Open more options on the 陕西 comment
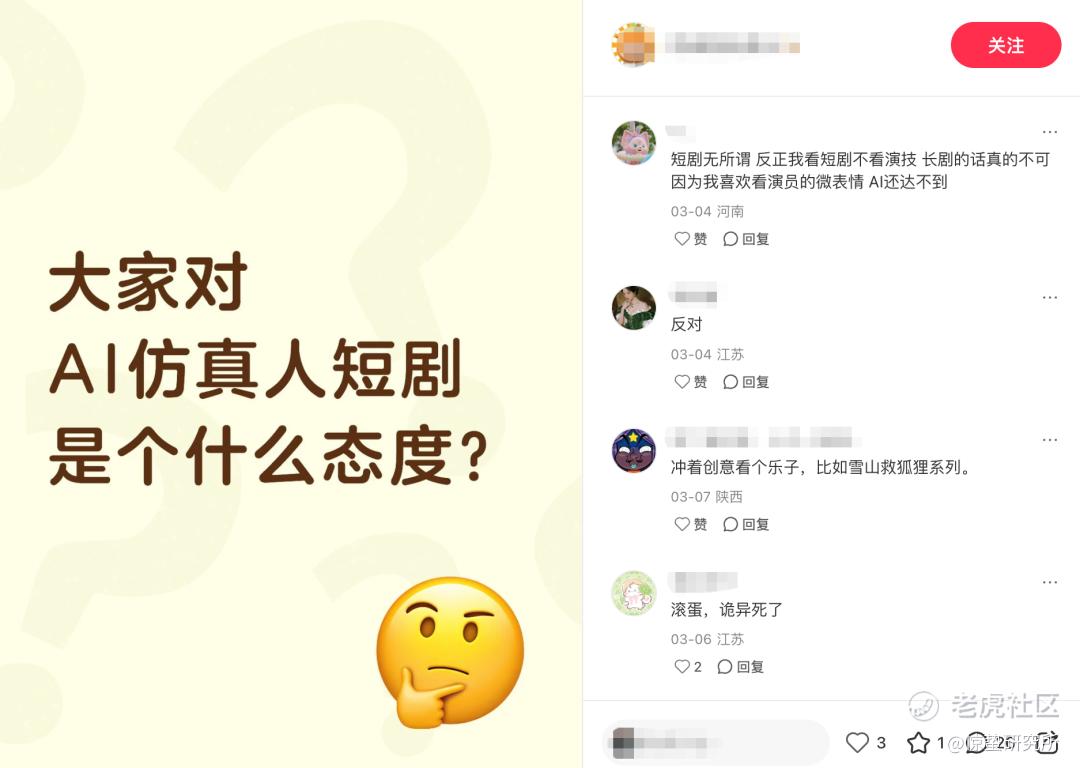The image size is (1080, 768). point(1050,439)
